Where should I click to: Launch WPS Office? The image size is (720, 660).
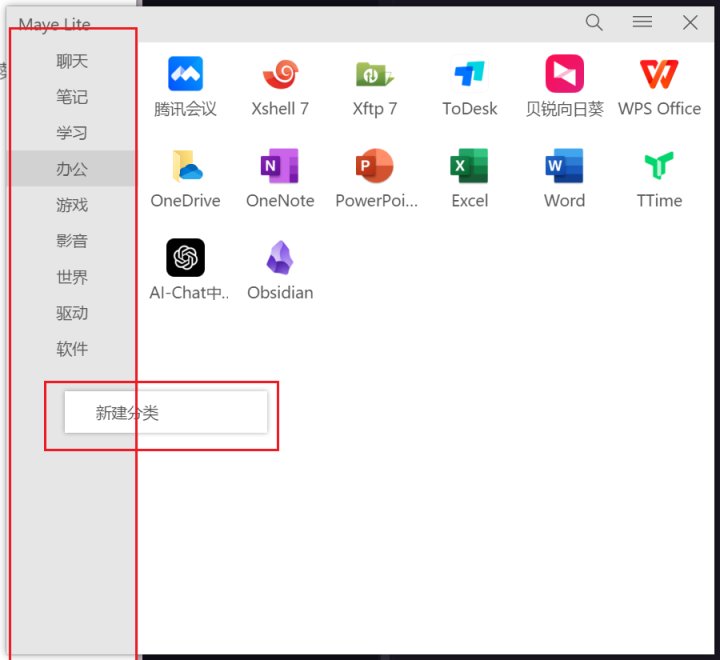(659, 74)
